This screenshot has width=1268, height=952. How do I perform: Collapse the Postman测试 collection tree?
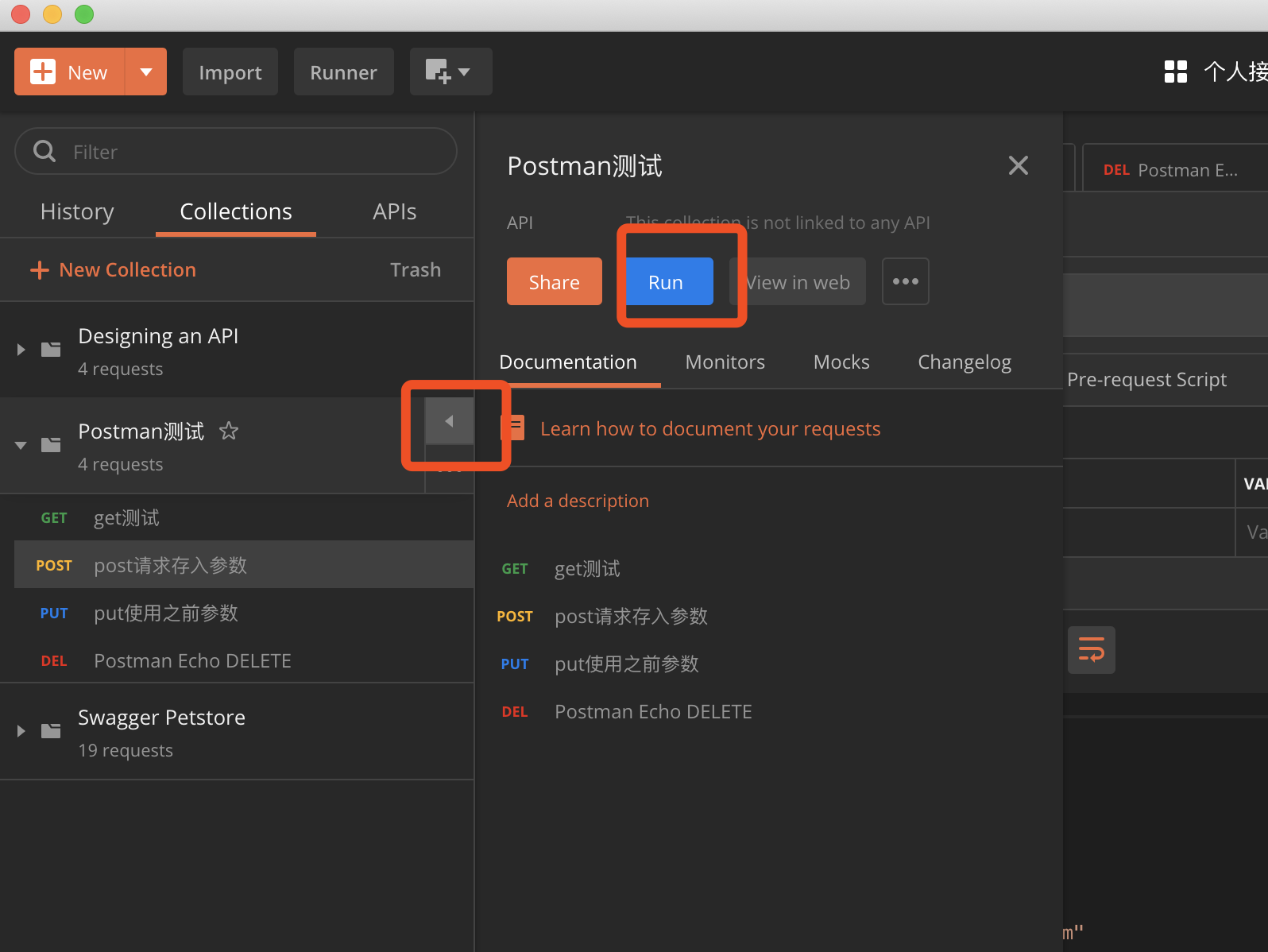click(x=21, y=445)
